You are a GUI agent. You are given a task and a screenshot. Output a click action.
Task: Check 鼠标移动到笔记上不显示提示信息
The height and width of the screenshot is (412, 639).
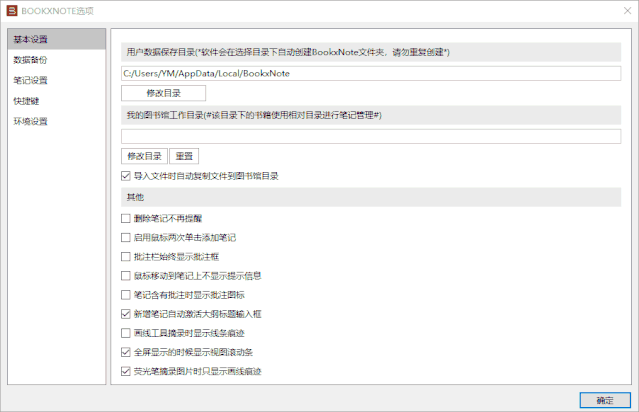pyautogui.click(x=126, y=276)
